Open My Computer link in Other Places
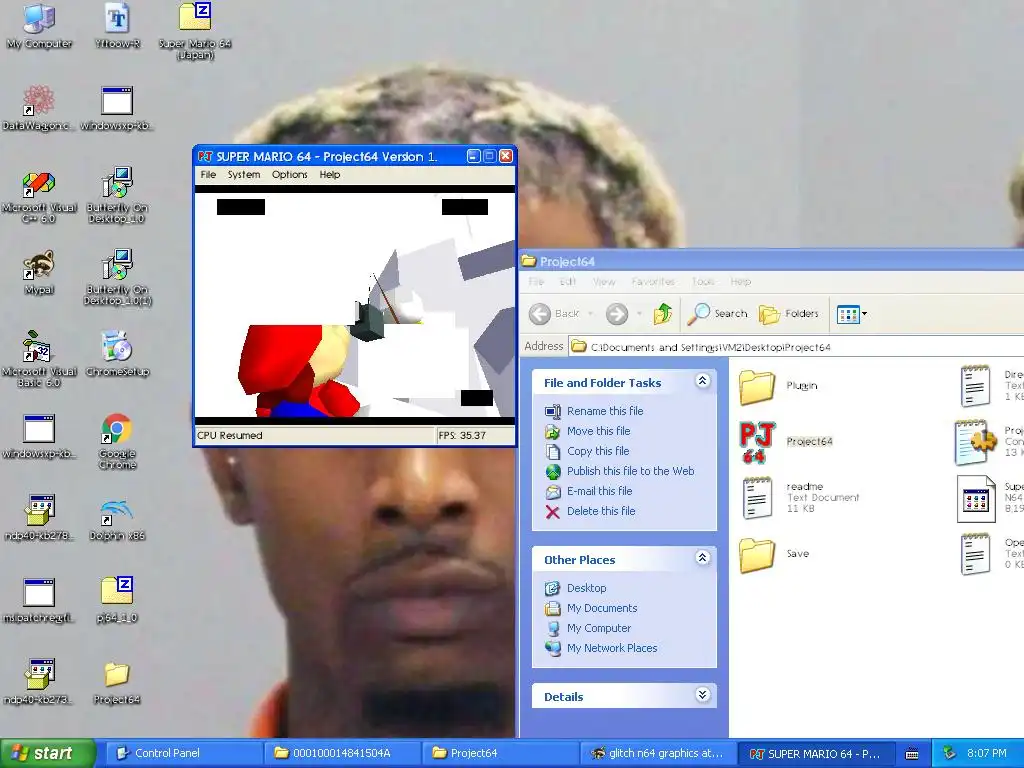Viewport: 1024px width, 768px height. pos(598,628)
